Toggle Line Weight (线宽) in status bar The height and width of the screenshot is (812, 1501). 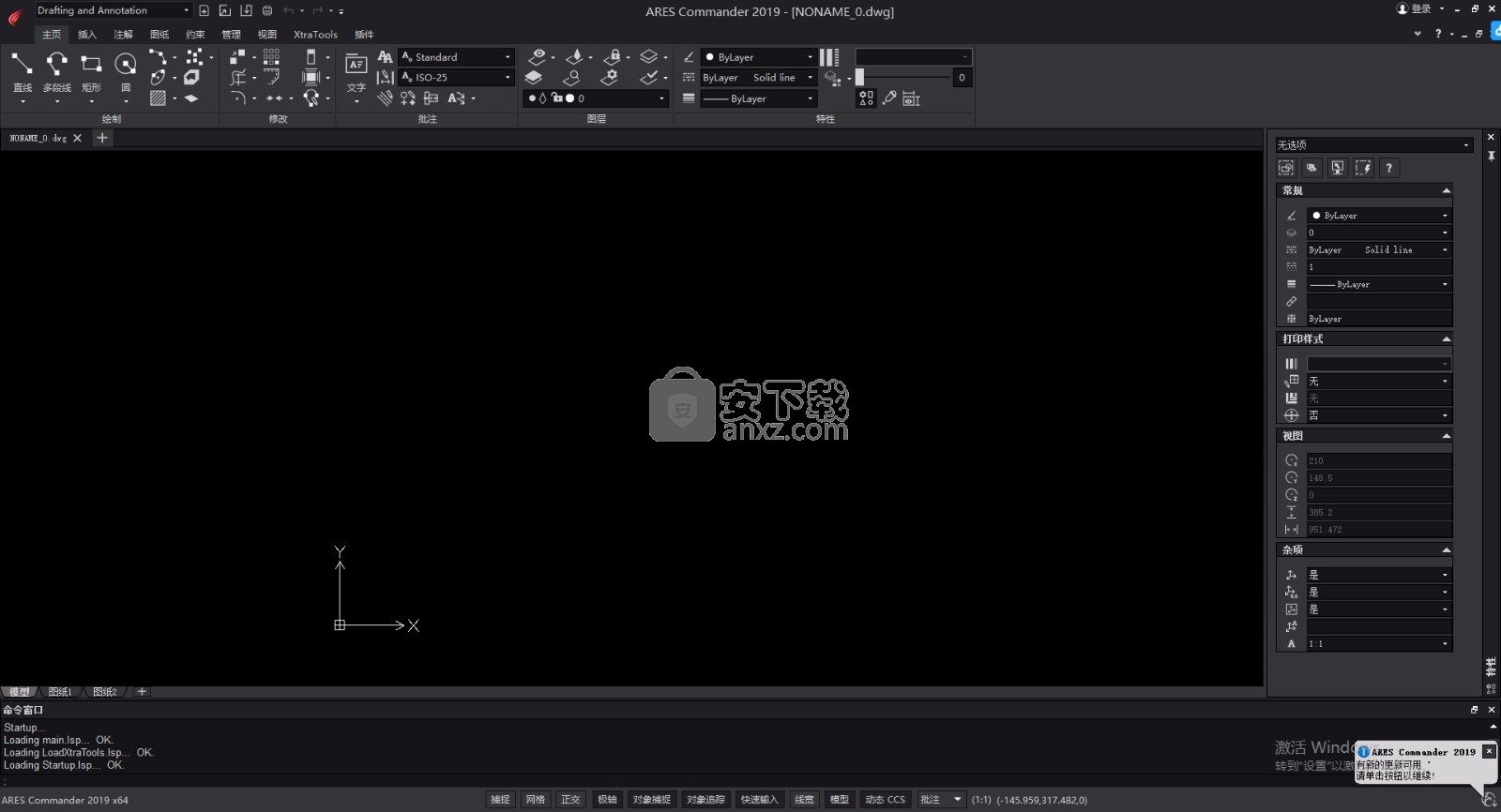coord(804,800)
